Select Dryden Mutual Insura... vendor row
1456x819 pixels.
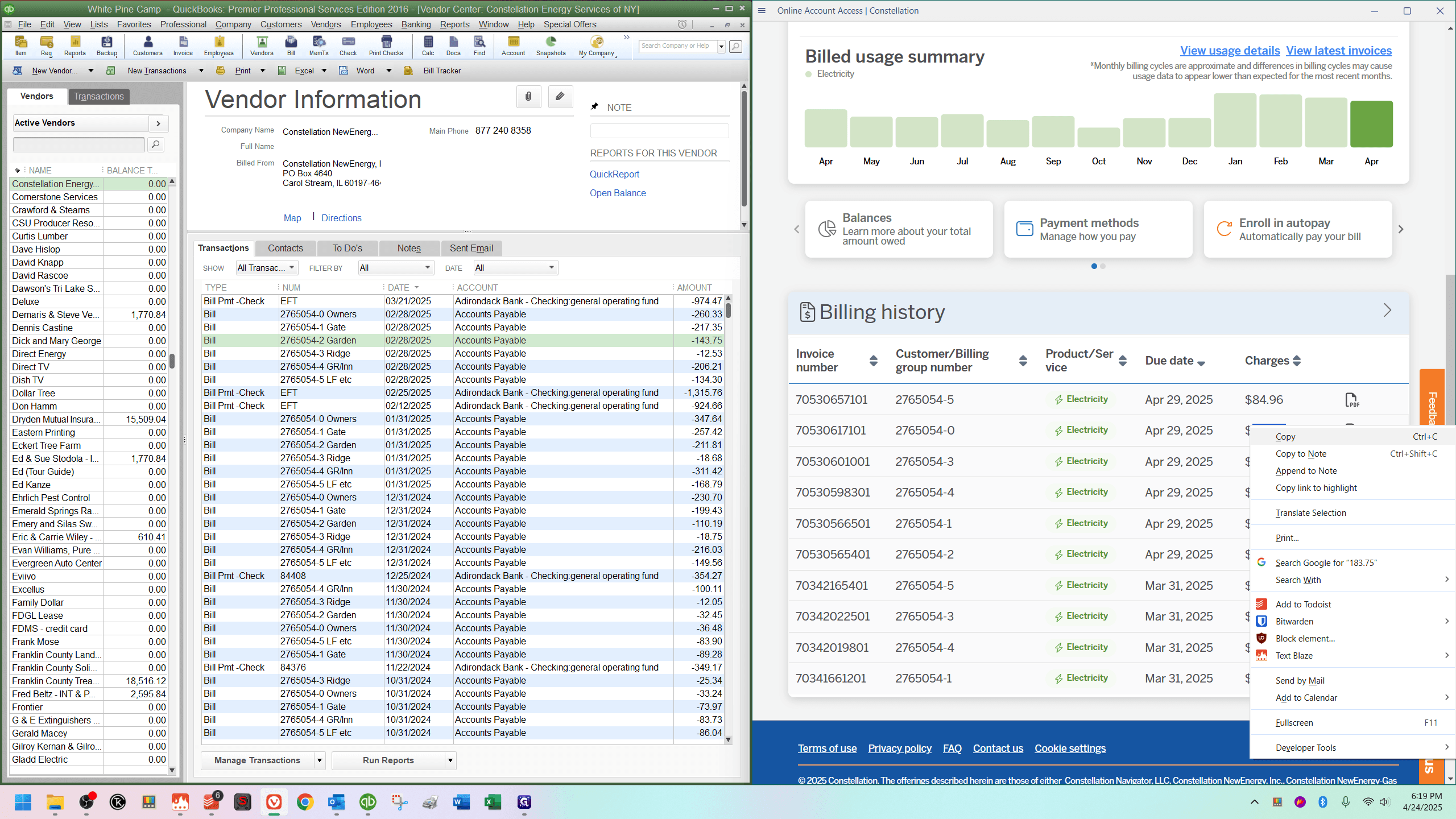[x=89, y=420]
